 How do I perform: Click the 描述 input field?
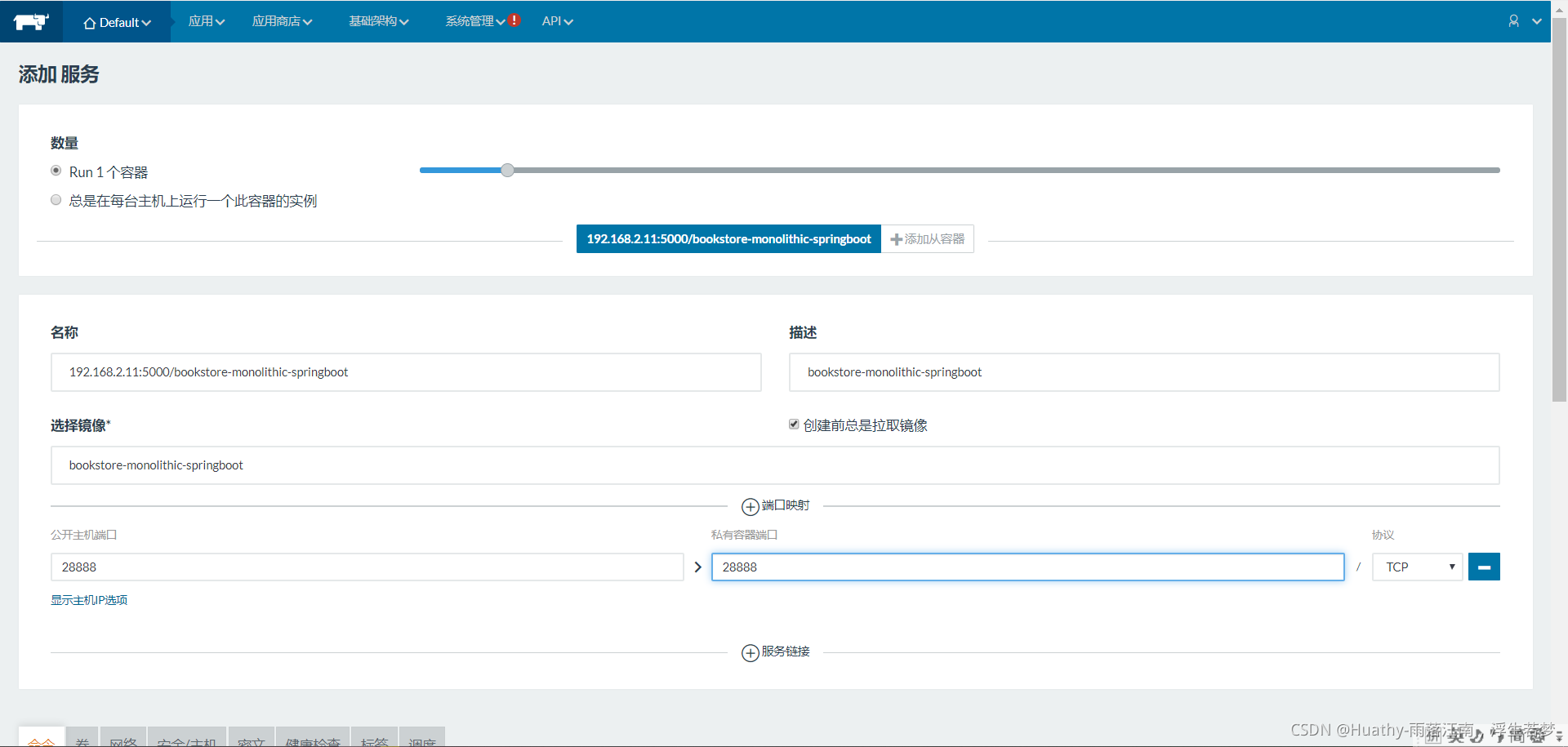1144,372
